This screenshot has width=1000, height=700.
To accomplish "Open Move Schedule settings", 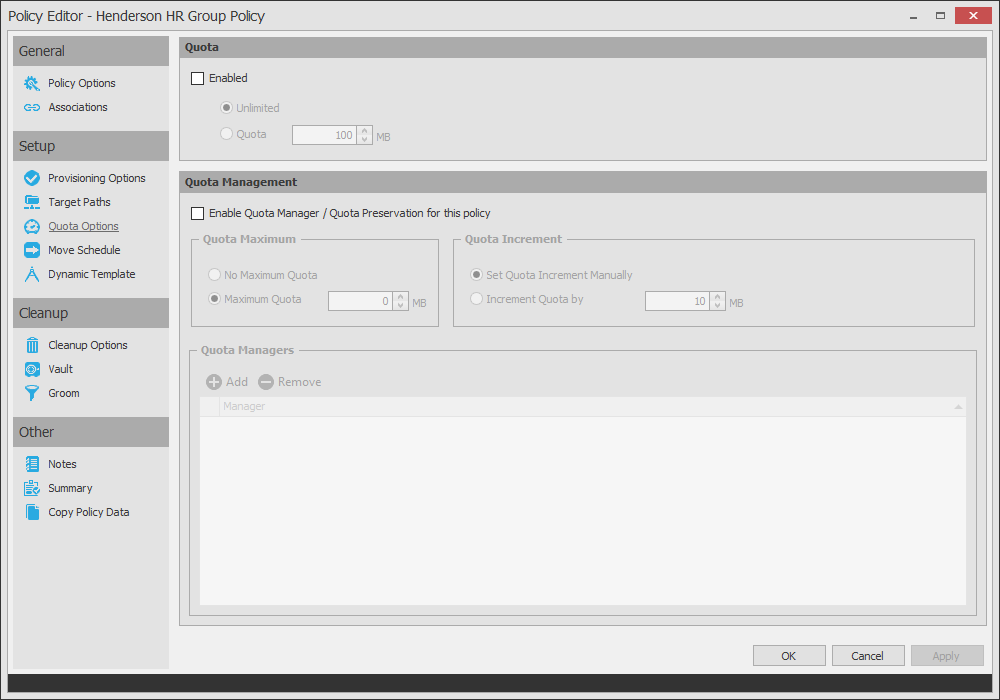I will 84,250.
